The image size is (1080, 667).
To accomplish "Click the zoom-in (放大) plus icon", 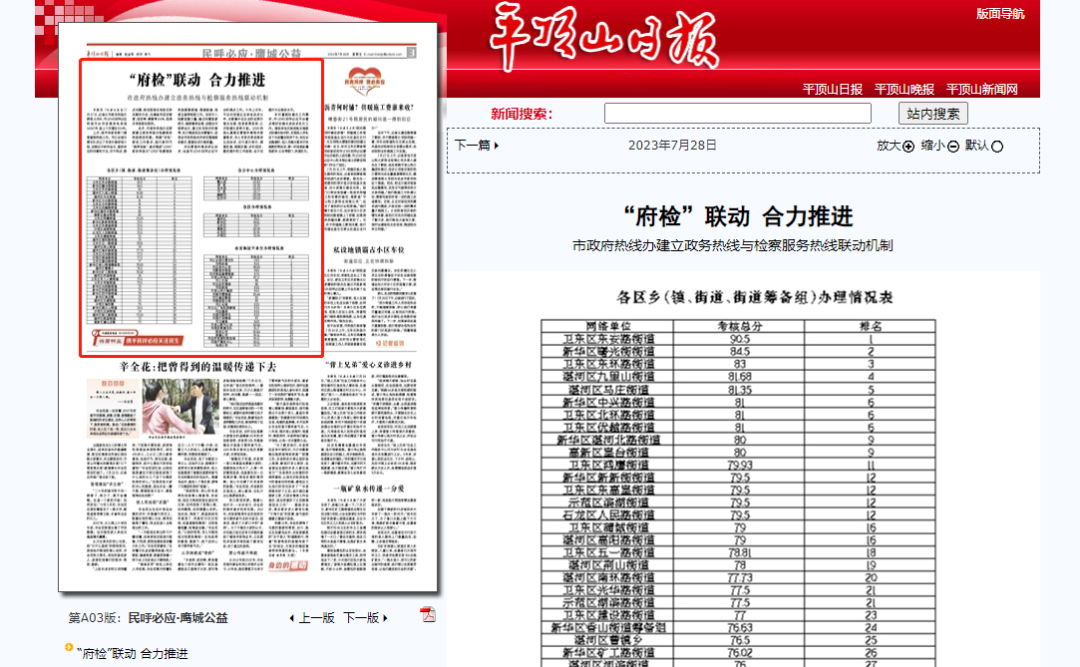I will coord(908,146).
